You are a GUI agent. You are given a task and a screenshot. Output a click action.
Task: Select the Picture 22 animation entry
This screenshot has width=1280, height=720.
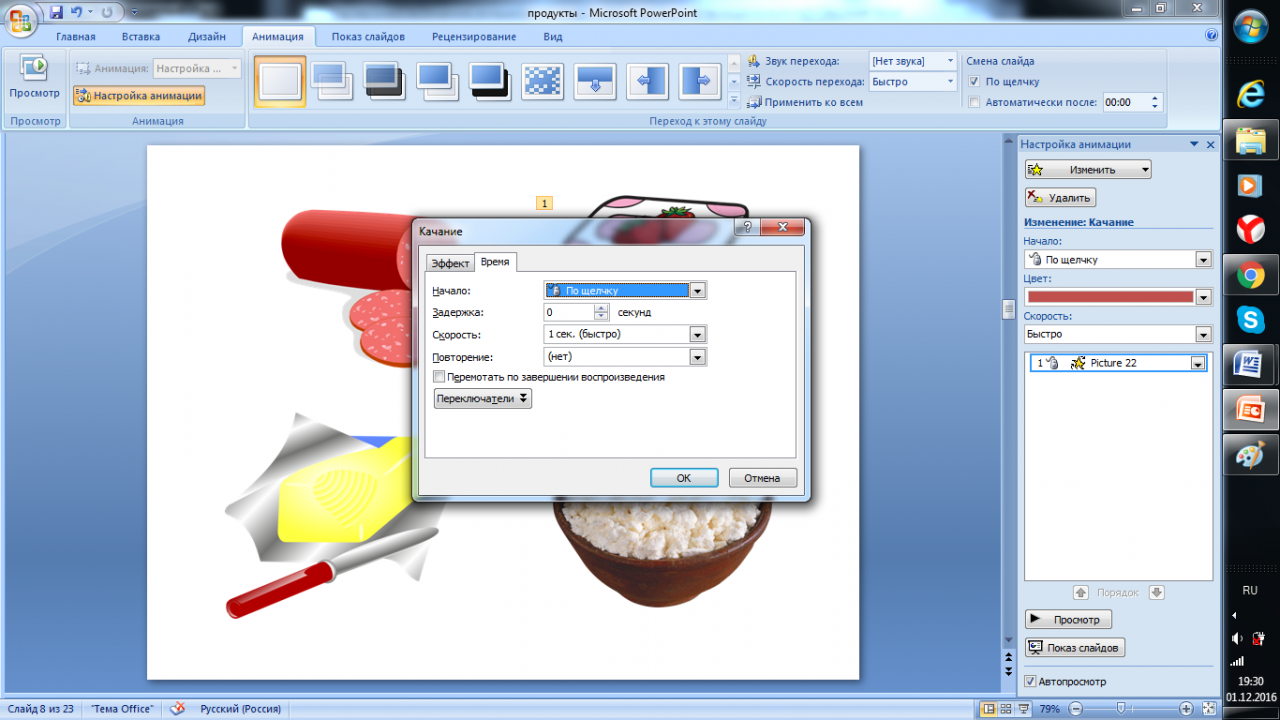(1118, 364)
